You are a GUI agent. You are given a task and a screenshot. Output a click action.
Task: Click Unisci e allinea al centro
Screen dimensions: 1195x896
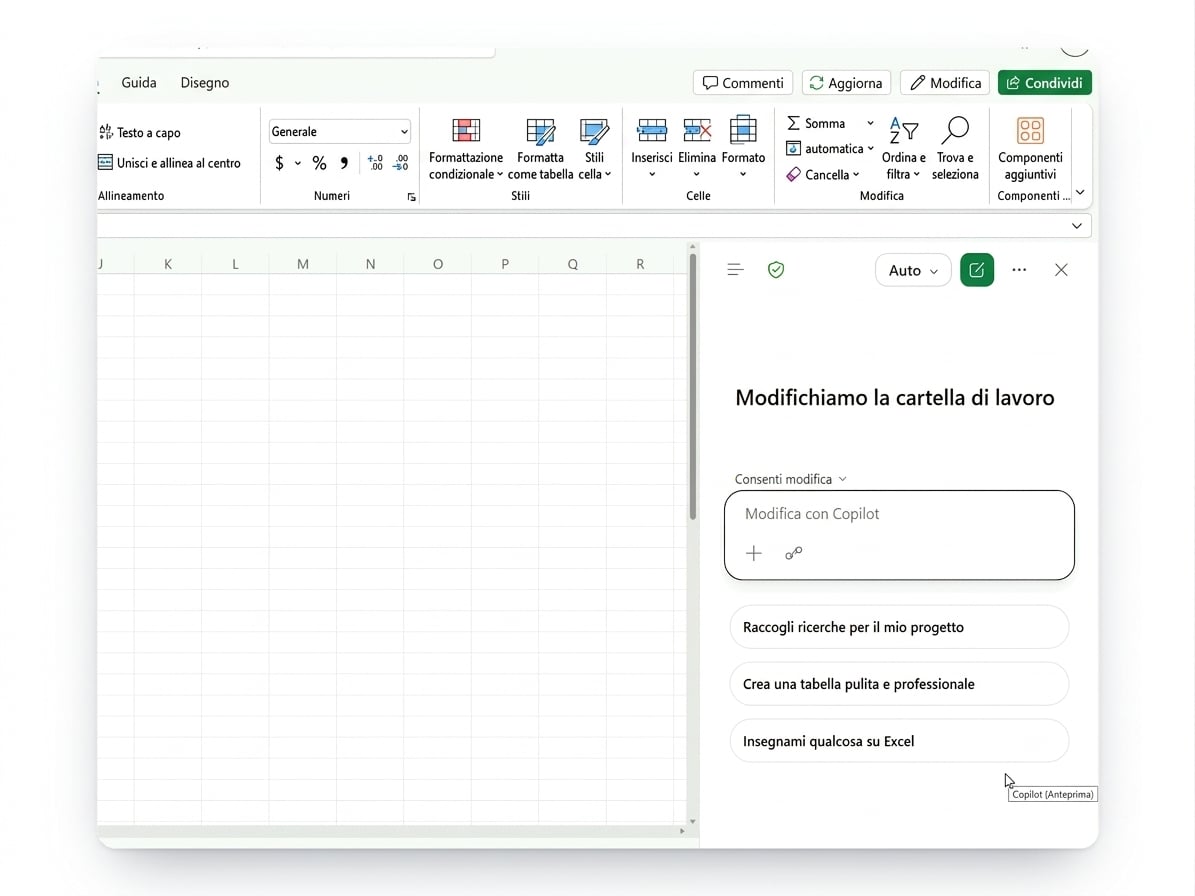point(169,162)
